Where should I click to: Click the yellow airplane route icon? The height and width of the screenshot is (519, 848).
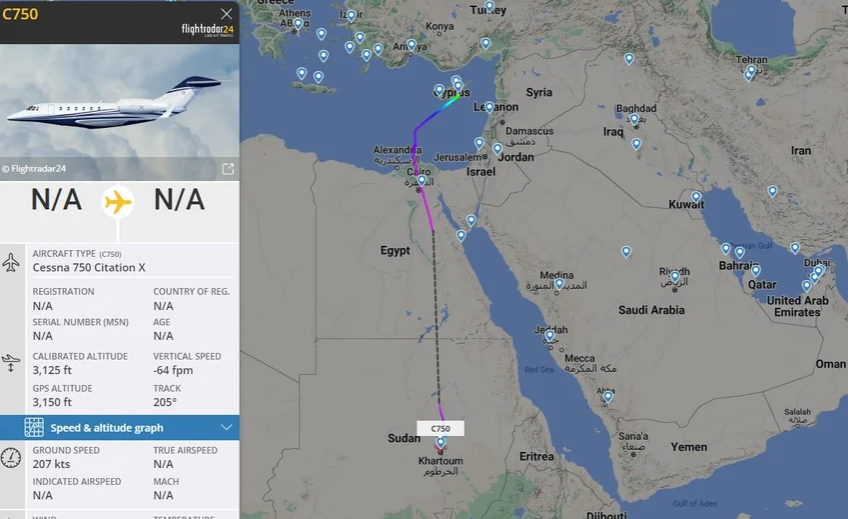click(118, 202)
